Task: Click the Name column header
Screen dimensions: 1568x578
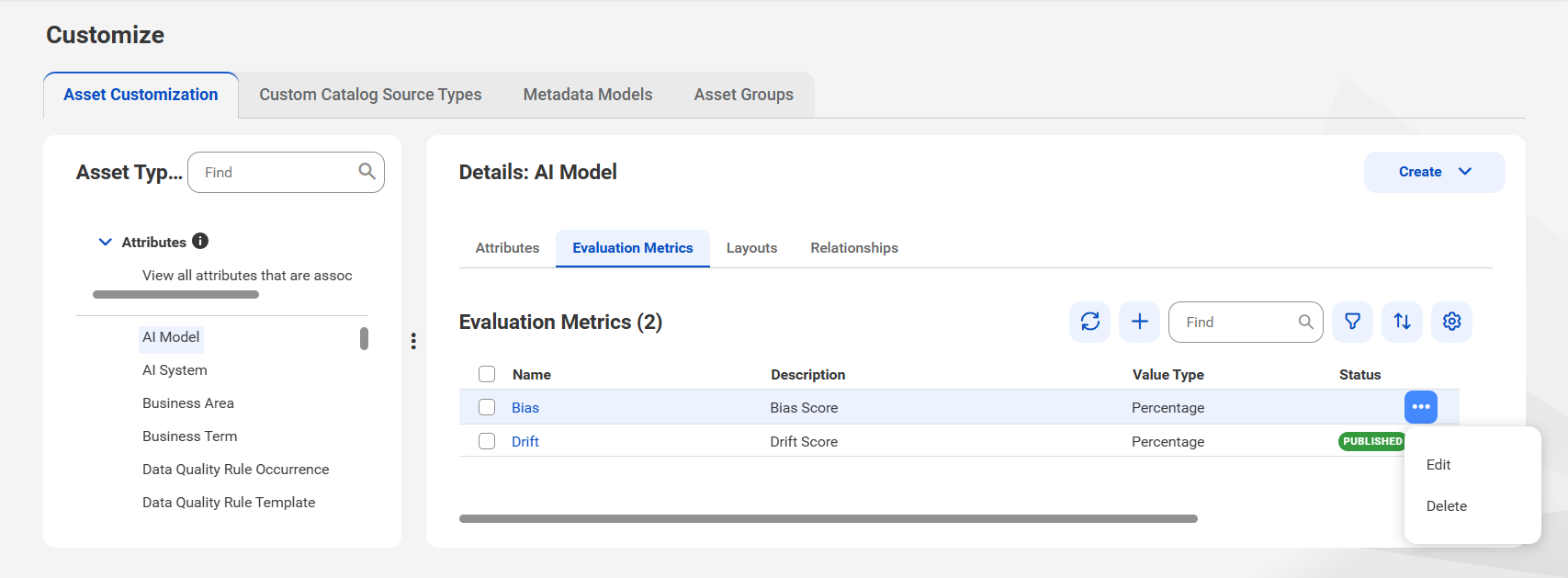Action: [532, 375]
